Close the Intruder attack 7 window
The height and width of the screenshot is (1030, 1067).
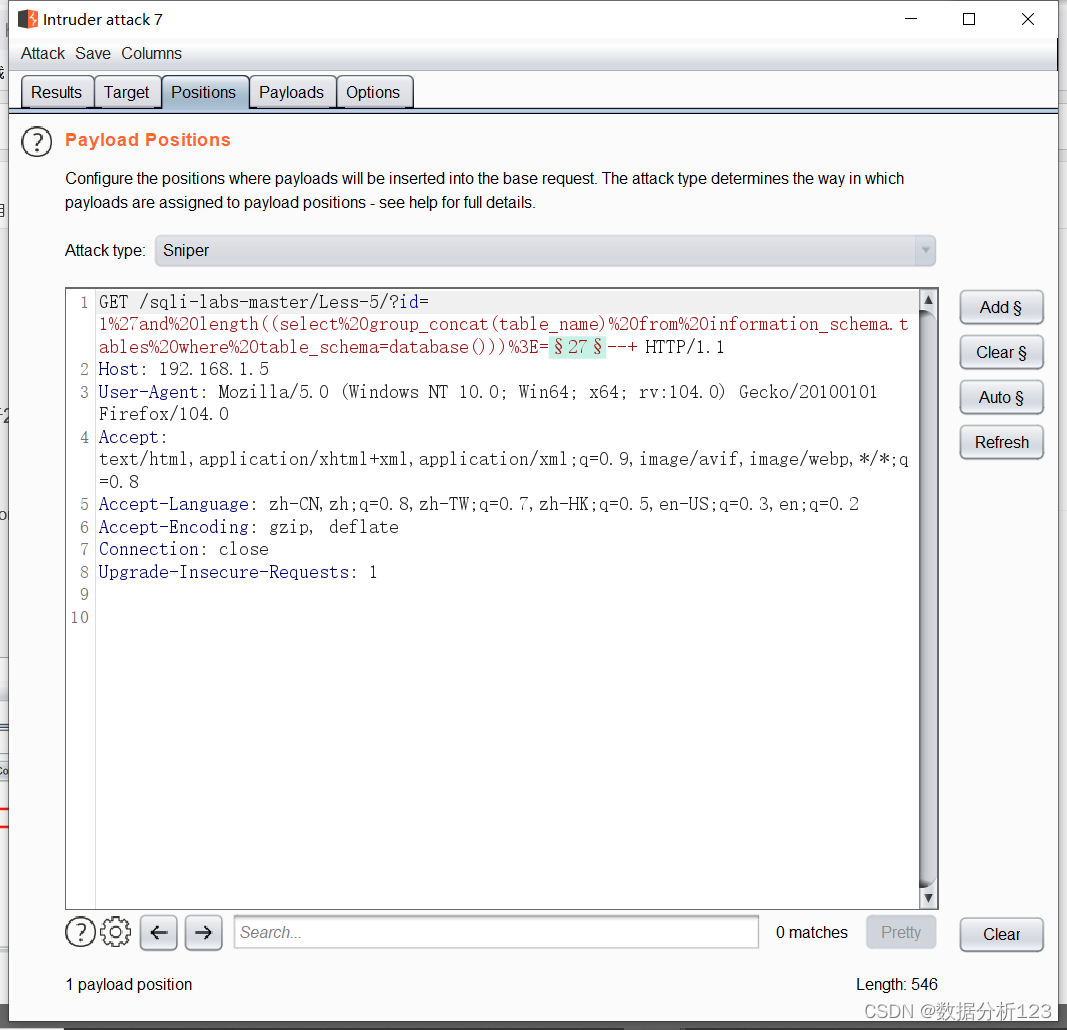[1028, 19]
